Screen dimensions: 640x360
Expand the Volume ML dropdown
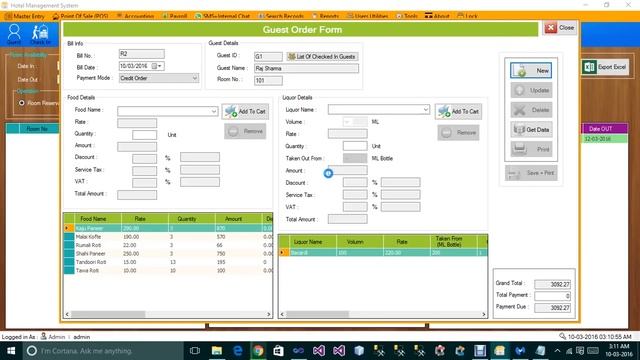point(347,122)
